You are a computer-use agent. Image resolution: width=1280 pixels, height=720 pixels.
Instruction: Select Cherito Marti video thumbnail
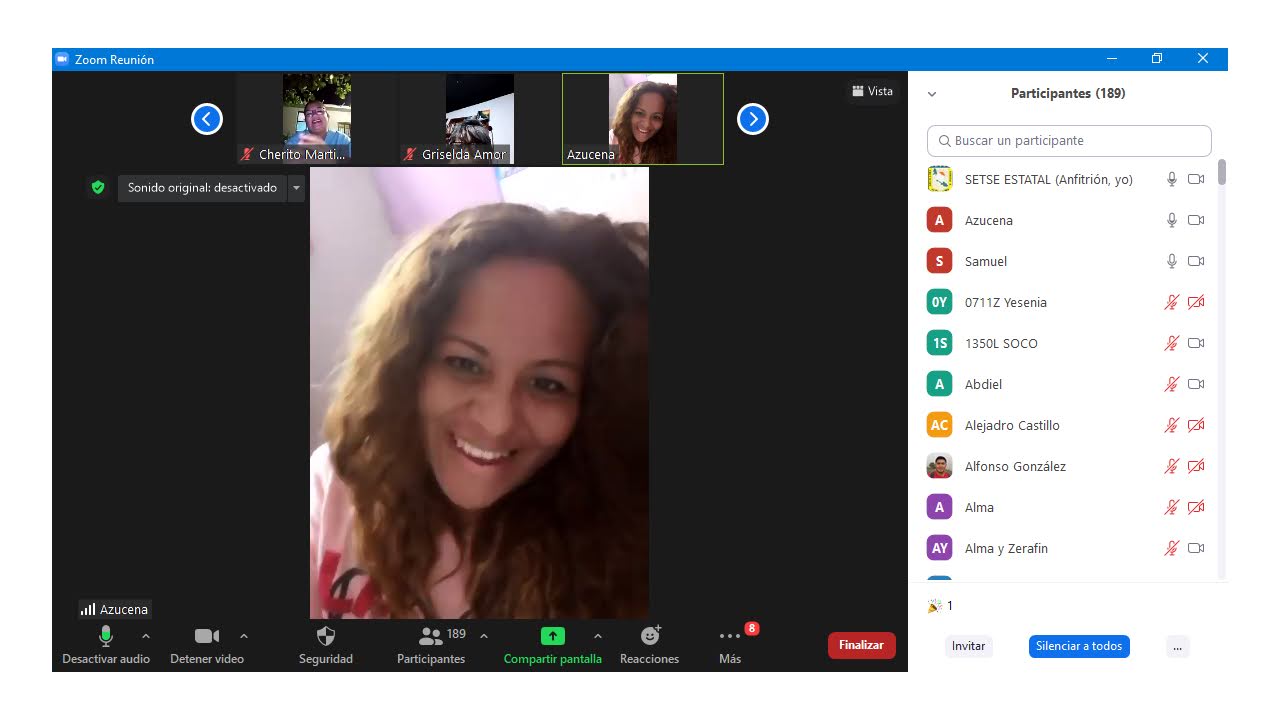click(x=317, y=118)
